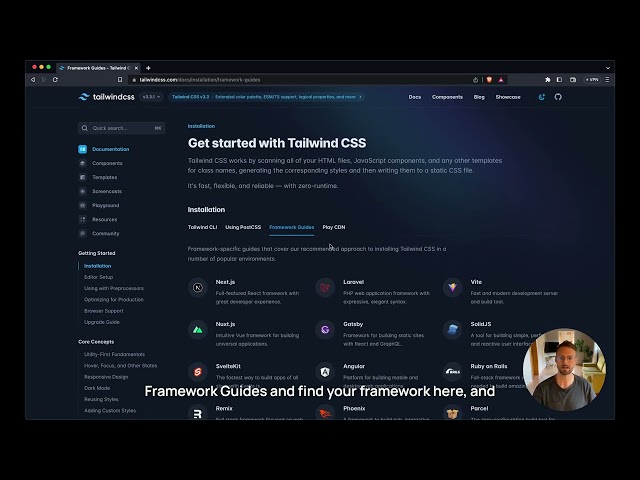
Task: Go to Blog in top navigation
Action: pyautogui.click(x=479, y=97)
